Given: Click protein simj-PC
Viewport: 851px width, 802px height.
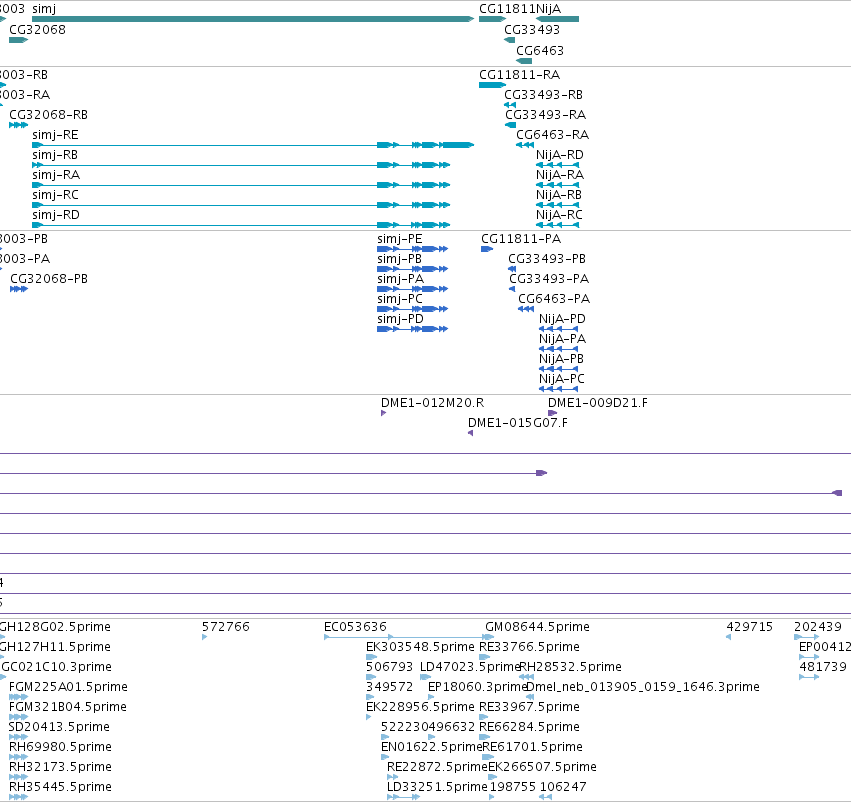Looking at the screenshot, I should 412,309.
